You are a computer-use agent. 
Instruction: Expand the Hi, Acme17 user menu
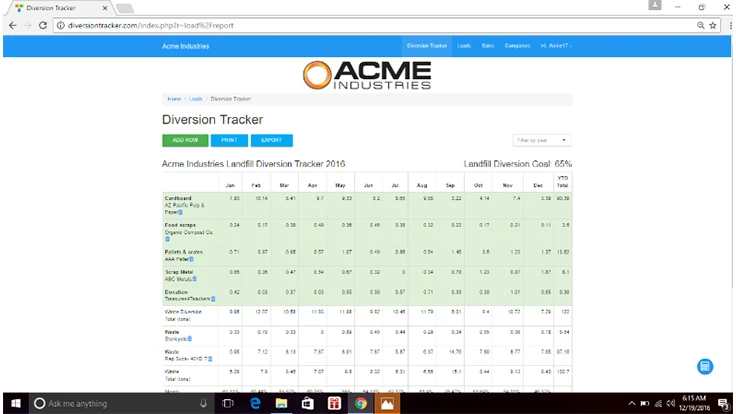point(556,46)
